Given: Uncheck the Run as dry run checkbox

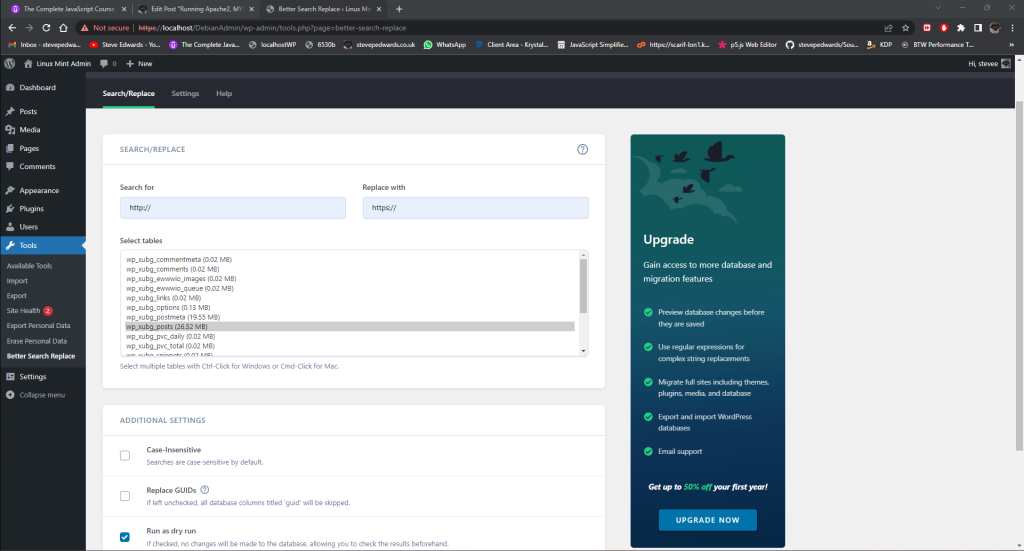Looking at the screenshot, I should coord(125,537).
